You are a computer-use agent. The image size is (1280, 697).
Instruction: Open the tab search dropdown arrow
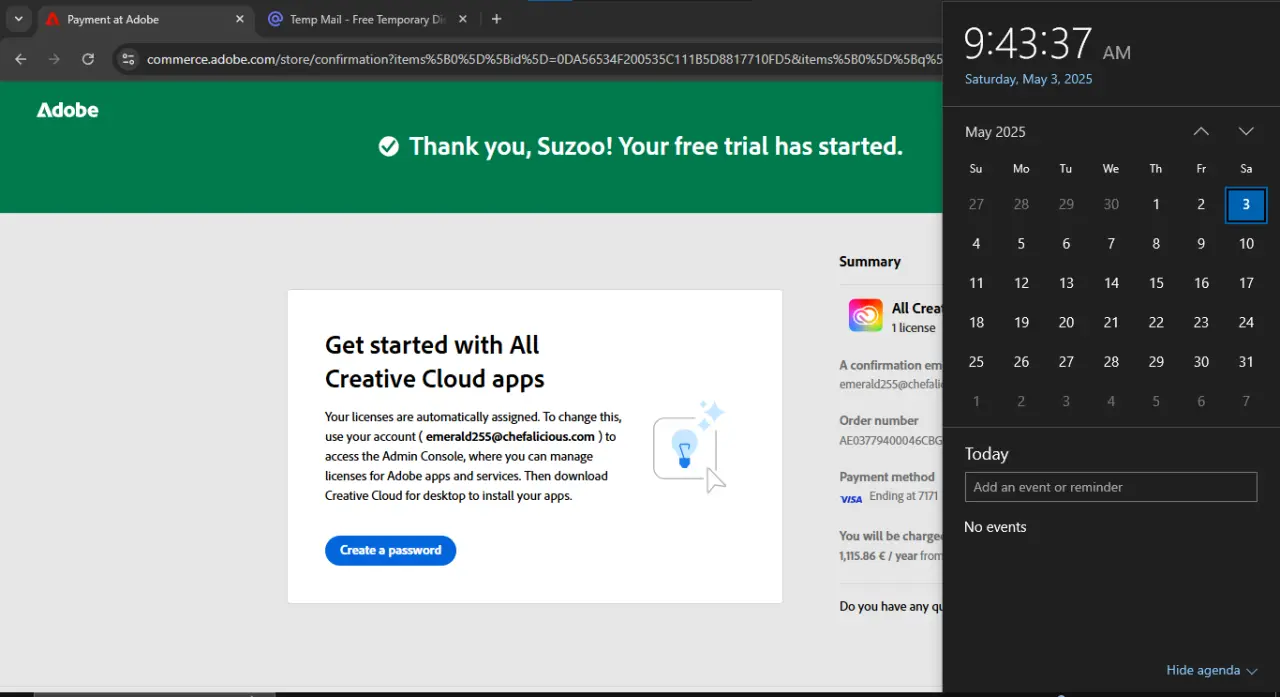[x=18, y=19]
